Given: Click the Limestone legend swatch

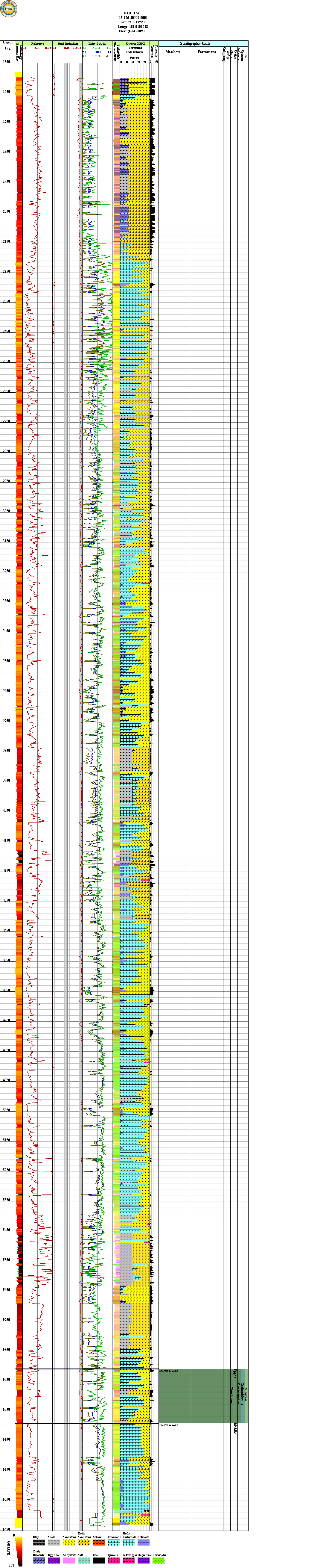Looking at the screenshot, I should [114, 1543].
